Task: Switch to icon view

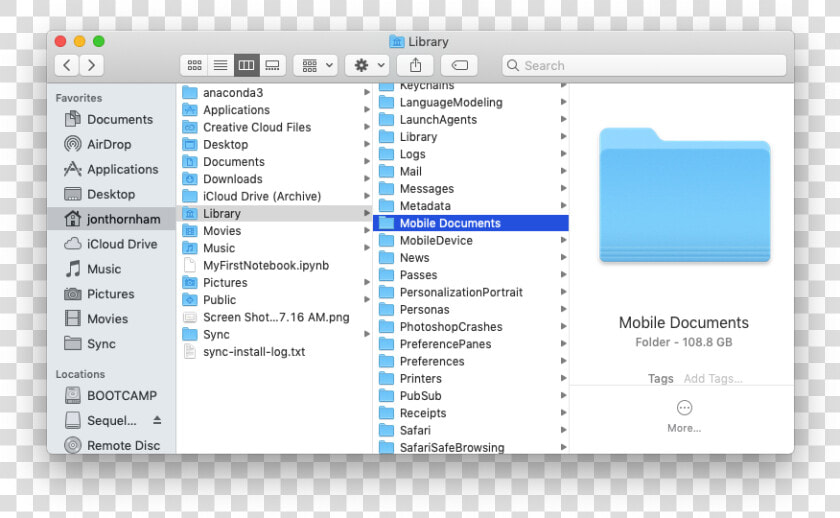Action: (x=194, y=65)
